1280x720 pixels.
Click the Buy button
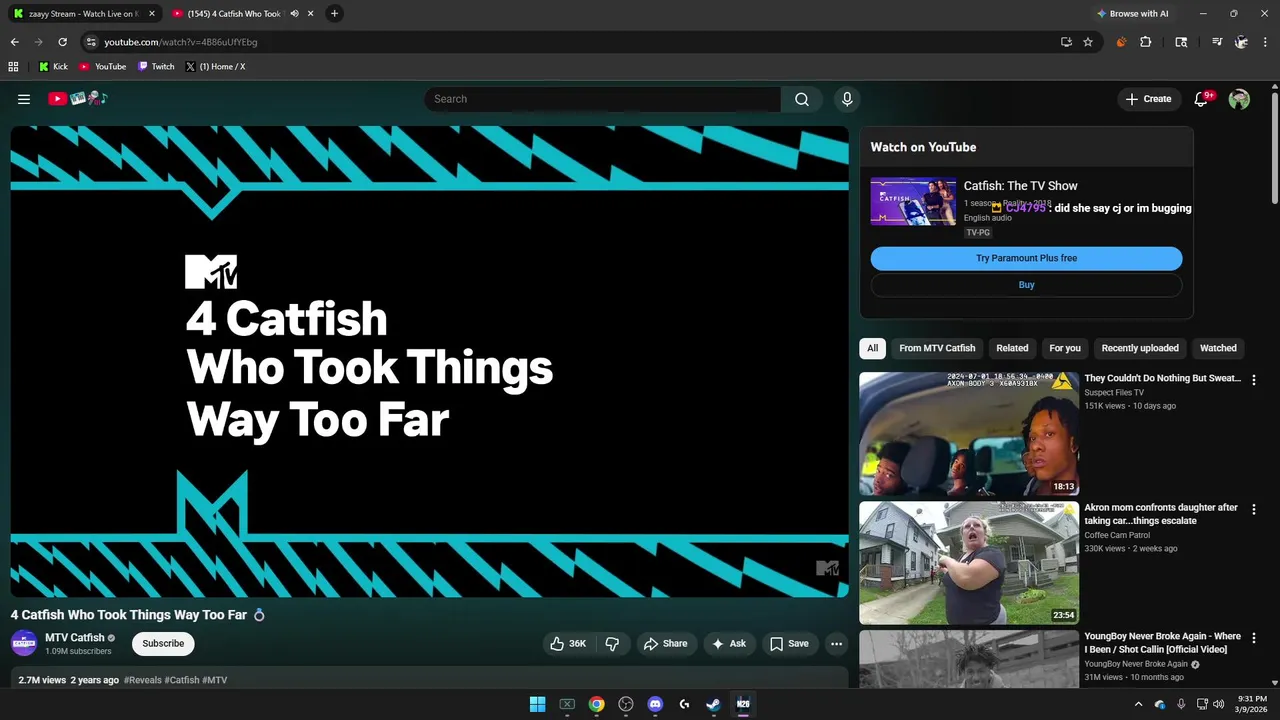[1026, 285]
